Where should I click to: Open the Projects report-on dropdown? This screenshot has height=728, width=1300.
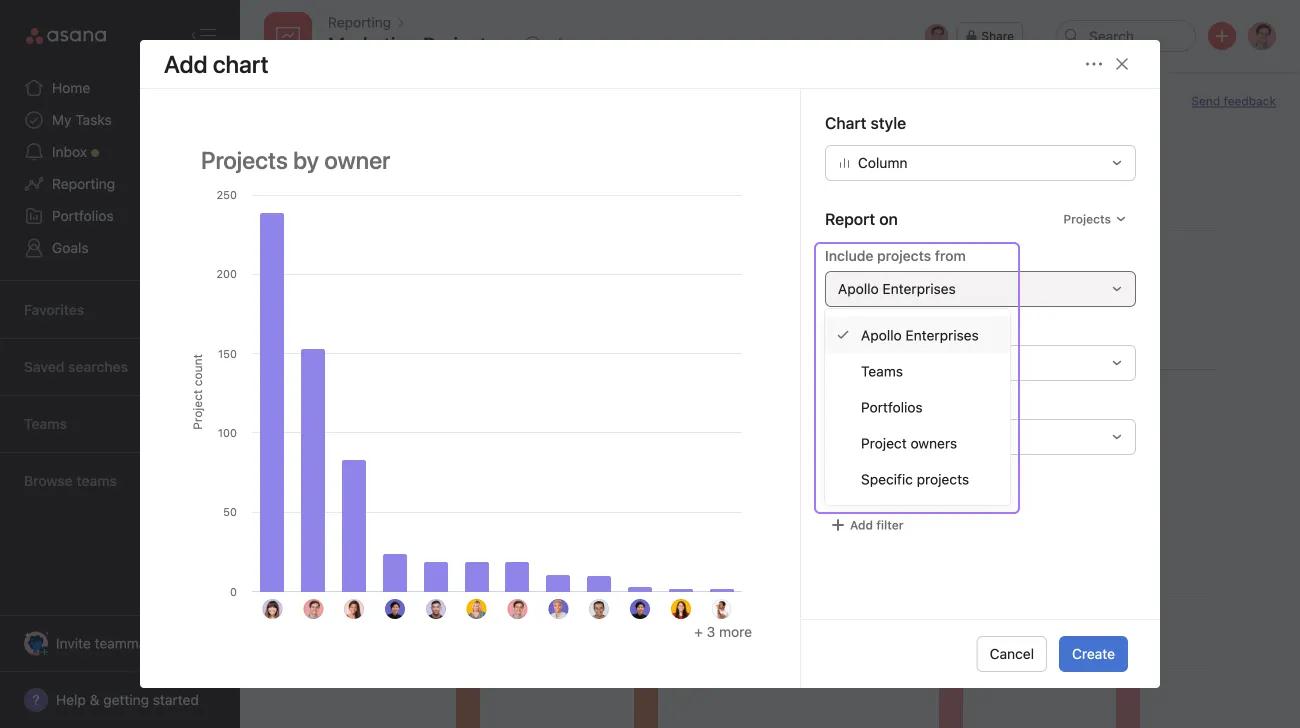point(1094,218)
